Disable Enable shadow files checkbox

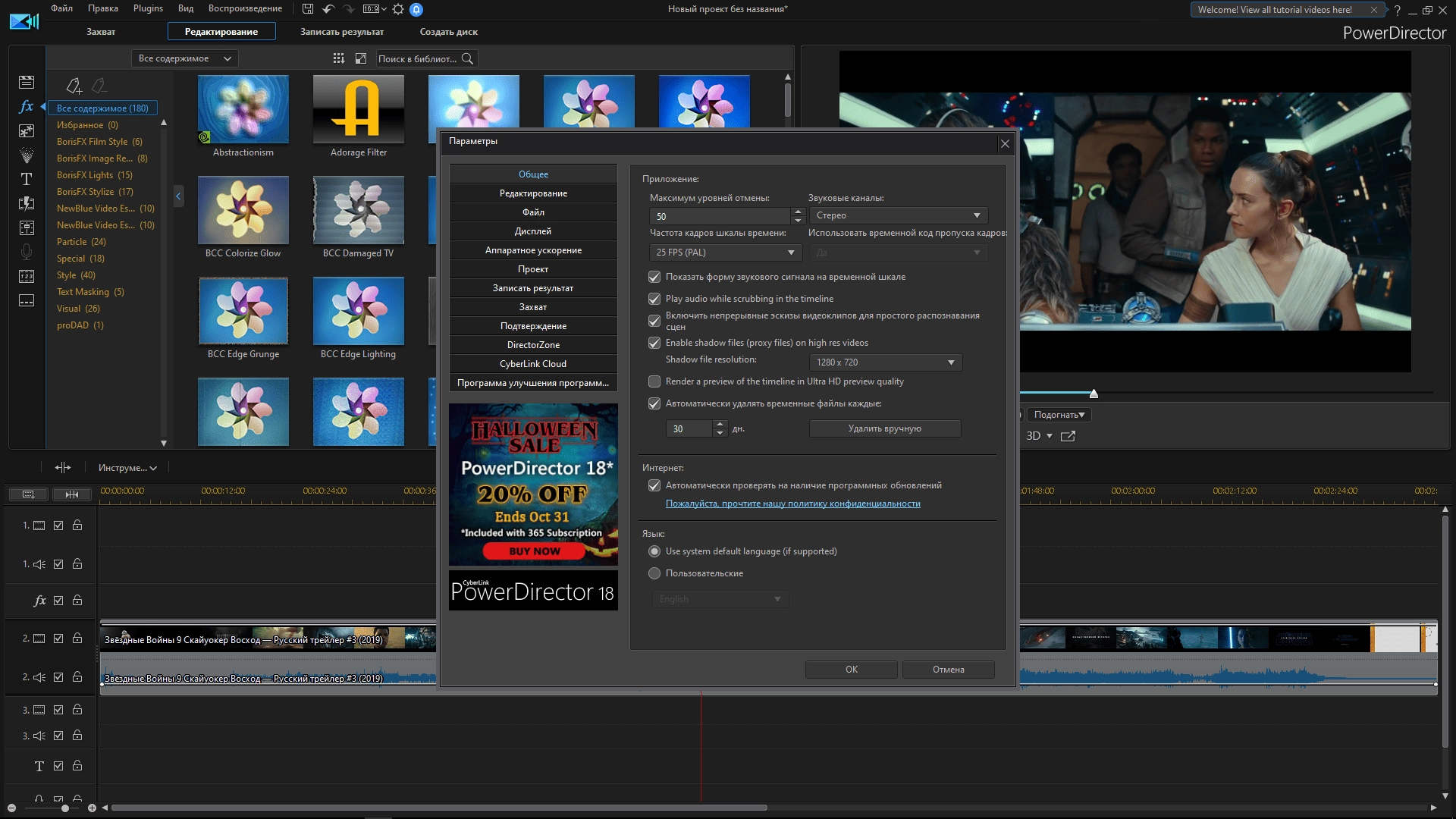[x=654, y=343]
